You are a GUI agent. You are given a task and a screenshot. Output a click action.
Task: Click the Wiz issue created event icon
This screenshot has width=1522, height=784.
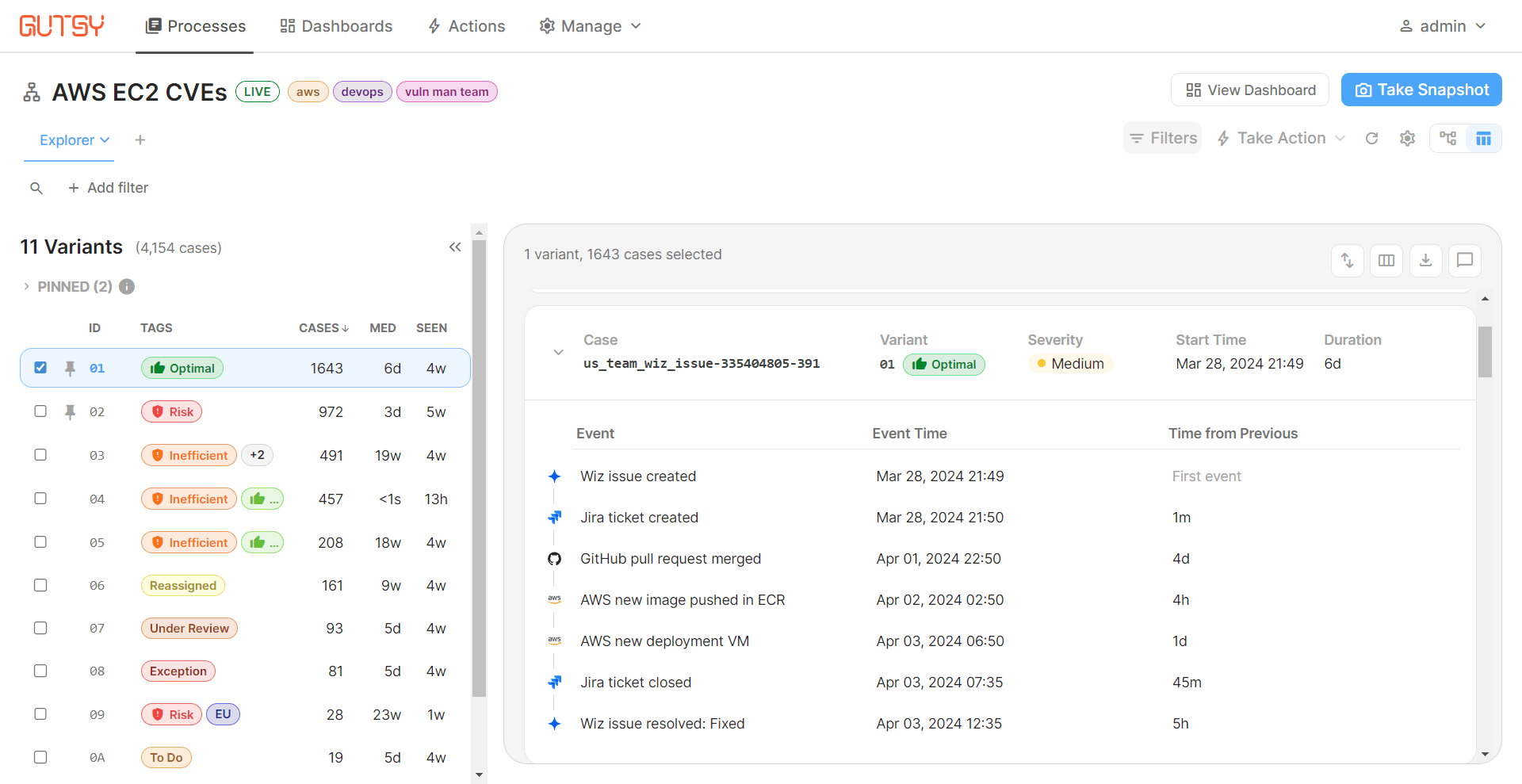tap(555, 476)
